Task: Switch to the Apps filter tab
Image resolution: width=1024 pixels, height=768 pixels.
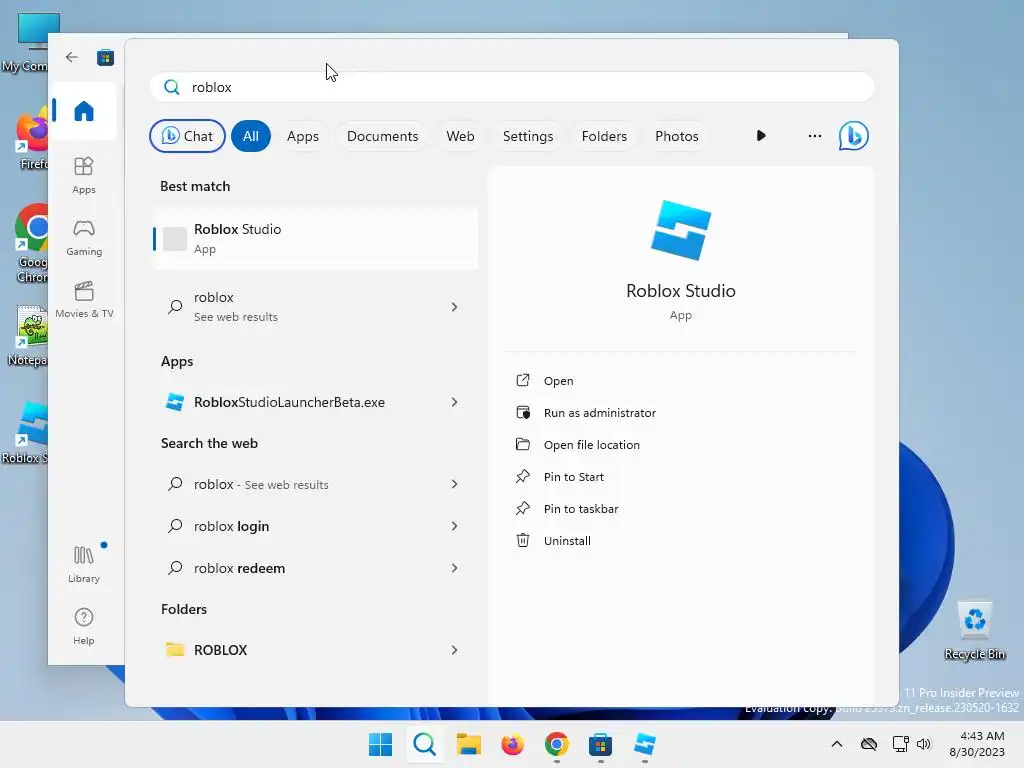Action: pos(303,136)
